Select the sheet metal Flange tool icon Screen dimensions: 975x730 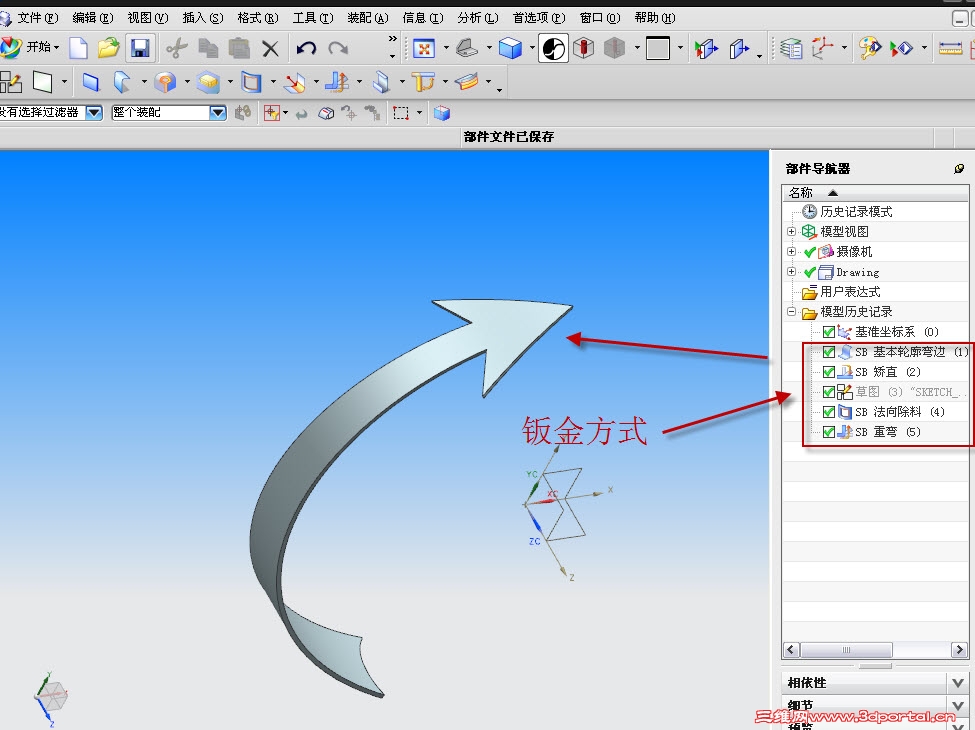coord(122,81)
